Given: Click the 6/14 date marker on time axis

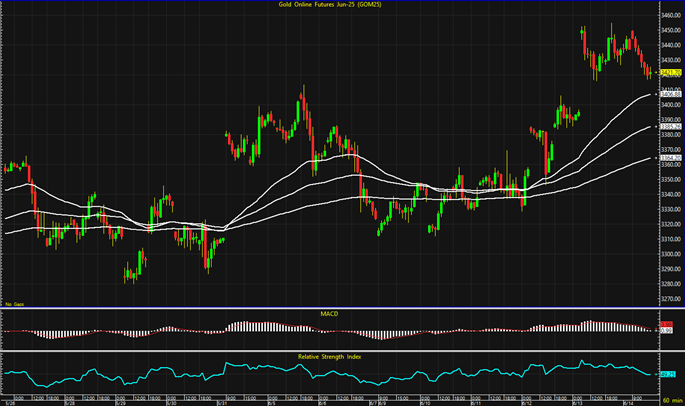Looking at the screenshot, I should click(x=628, y=403).
